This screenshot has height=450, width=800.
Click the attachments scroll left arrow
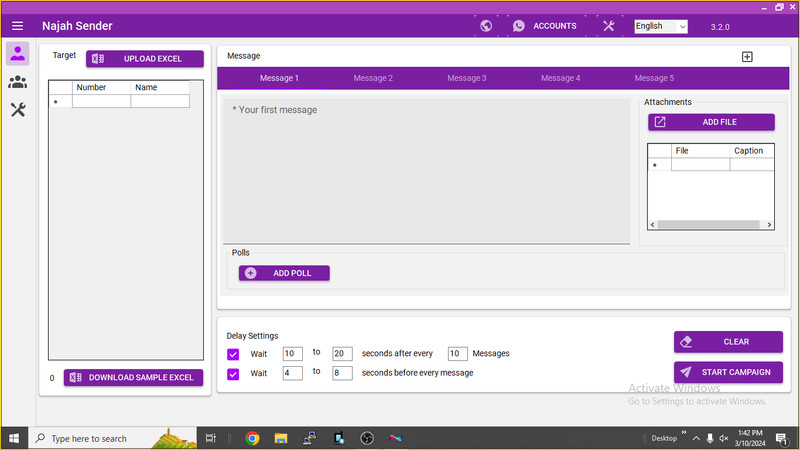pyautogui.click(x=653, y=224)
